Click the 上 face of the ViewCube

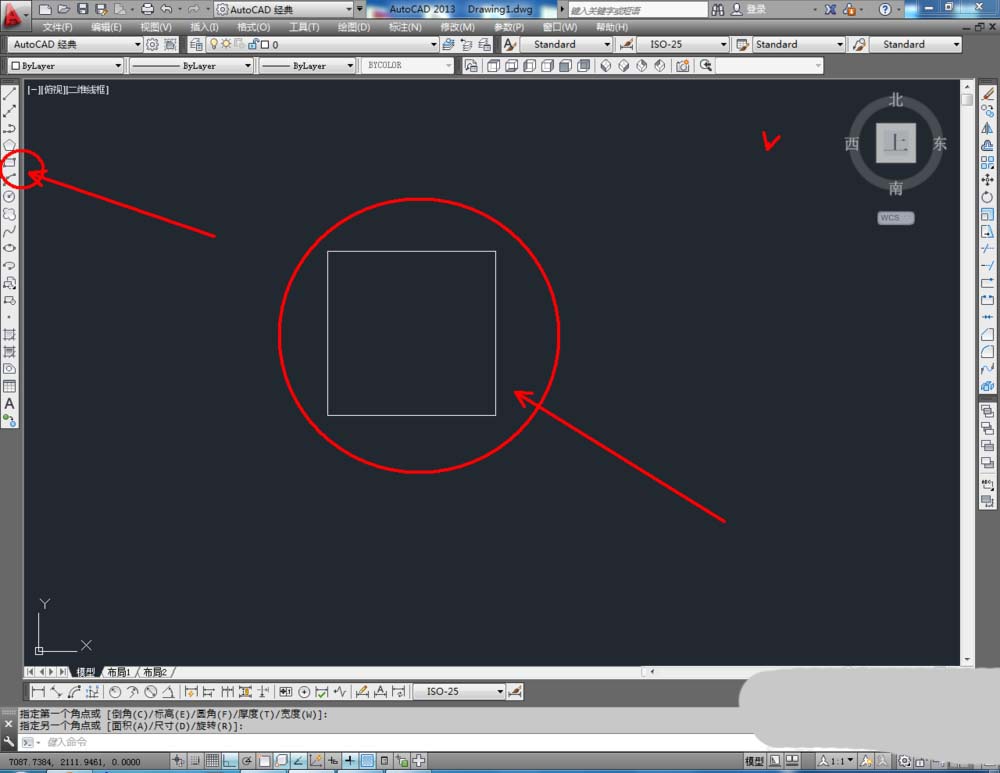coord(895,143)
